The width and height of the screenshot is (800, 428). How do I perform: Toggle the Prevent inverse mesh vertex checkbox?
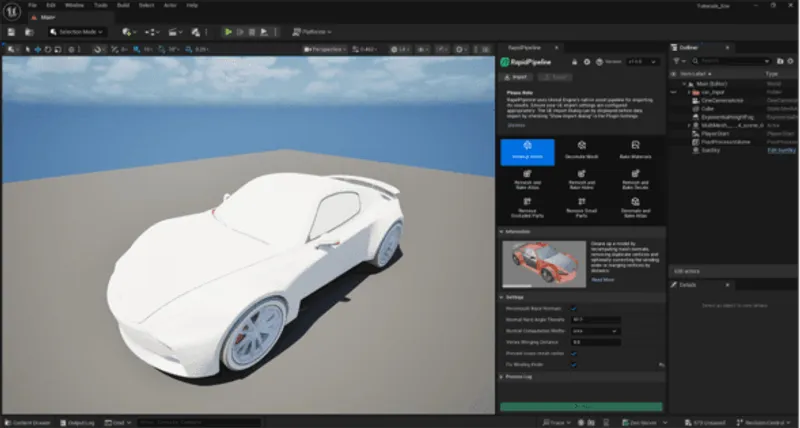click(x=573, y=353)
